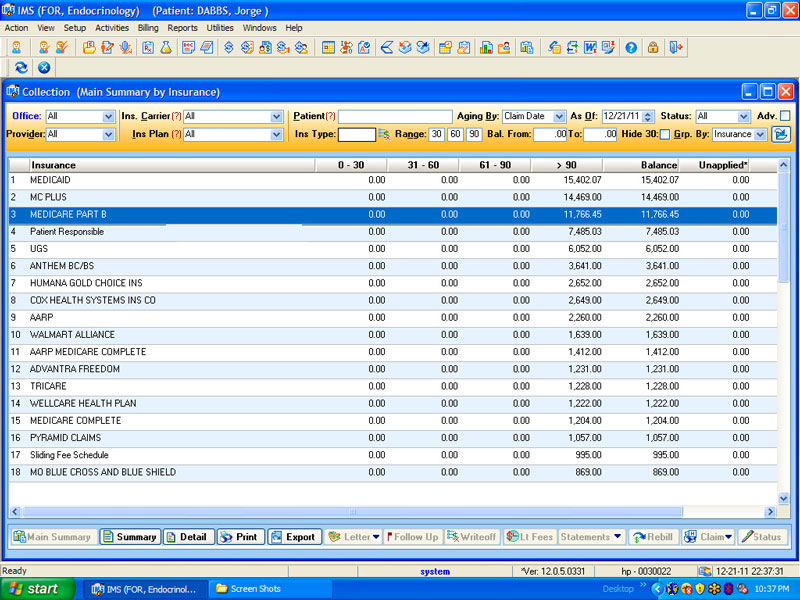Click the blue refresh arrows icon

21,67
